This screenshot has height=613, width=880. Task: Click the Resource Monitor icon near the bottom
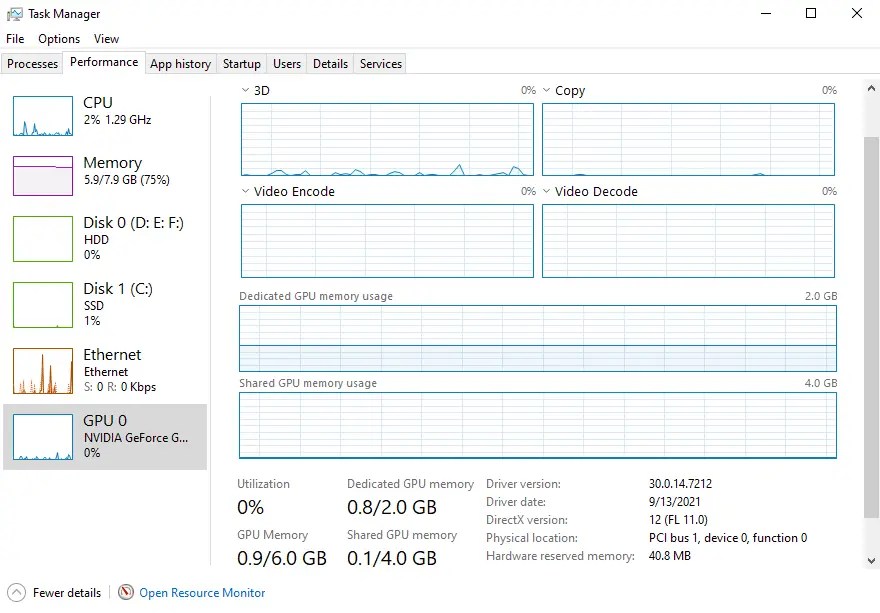(x=126, y=592)
